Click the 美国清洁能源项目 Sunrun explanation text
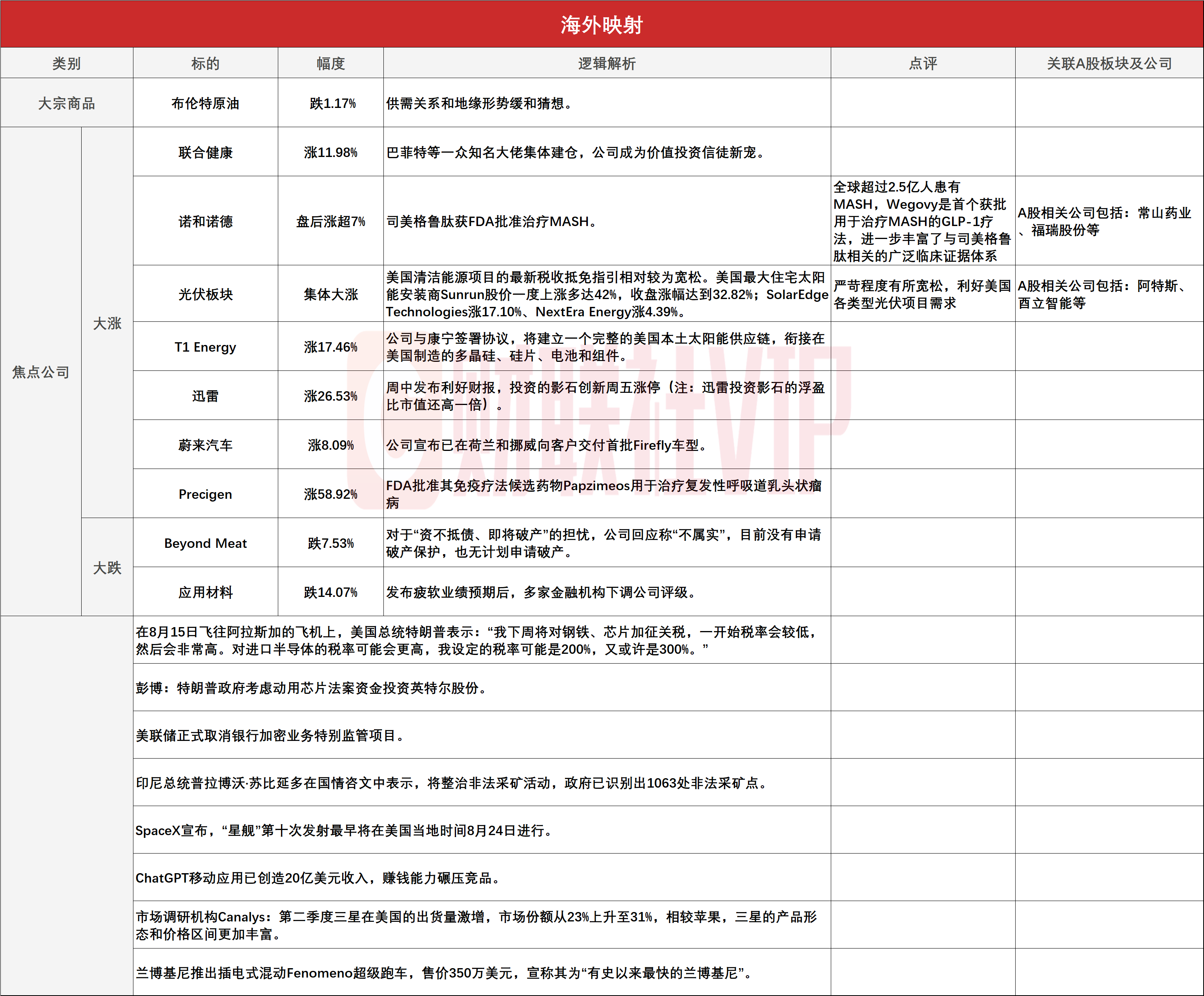Screen dimensions: 1204x996 607,294
